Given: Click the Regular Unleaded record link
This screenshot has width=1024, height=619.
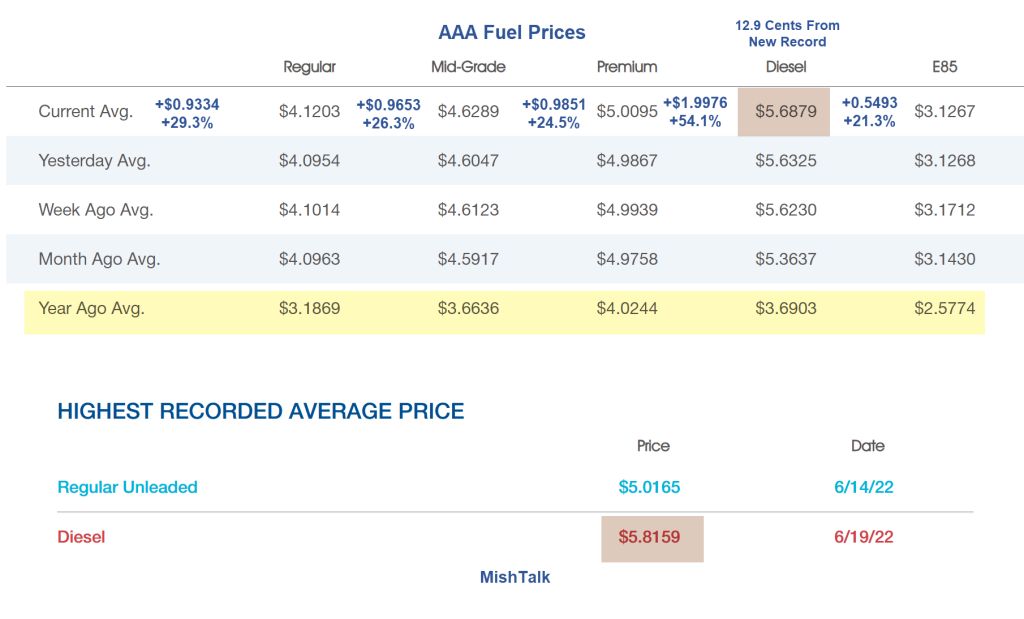Looking at the screenshot, I should pos(127,487).
